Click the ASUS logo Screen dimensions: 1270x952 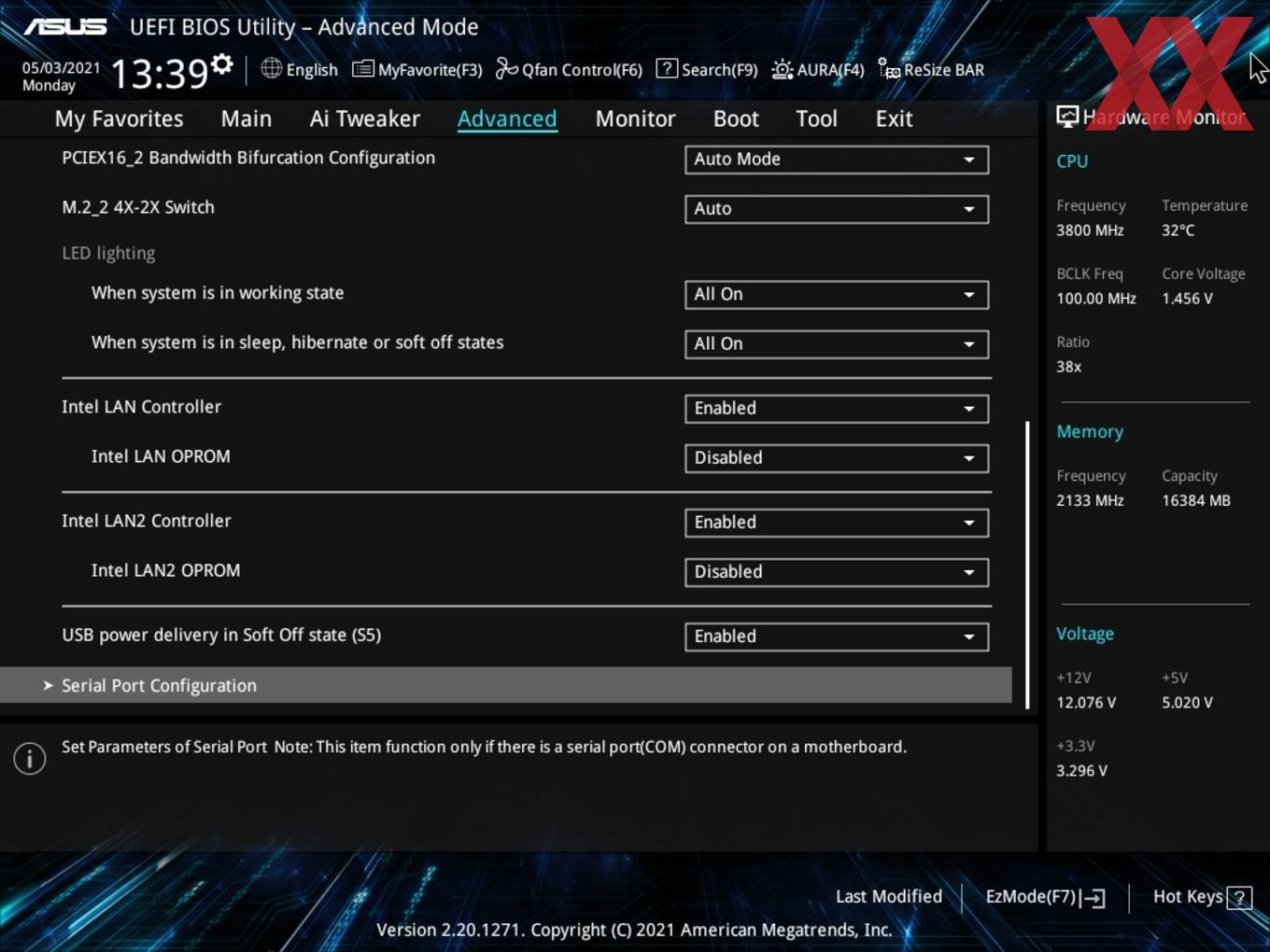coord(65,26)
